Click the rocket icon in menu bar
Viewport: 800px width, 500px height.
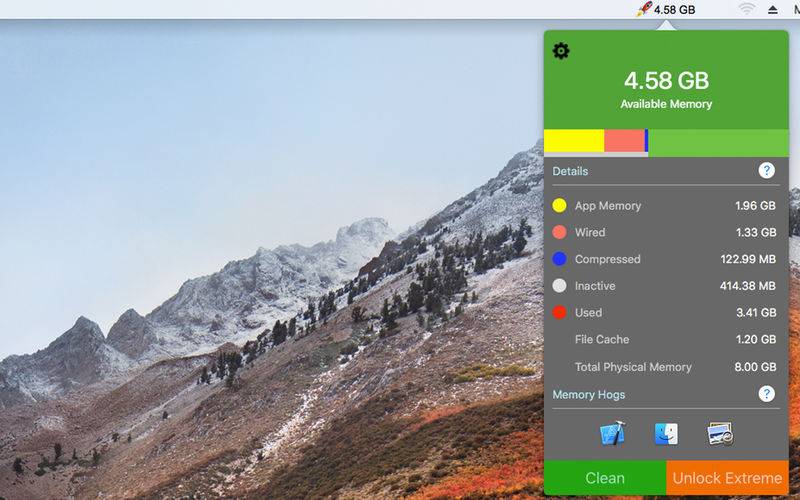[x=644, y=9]
